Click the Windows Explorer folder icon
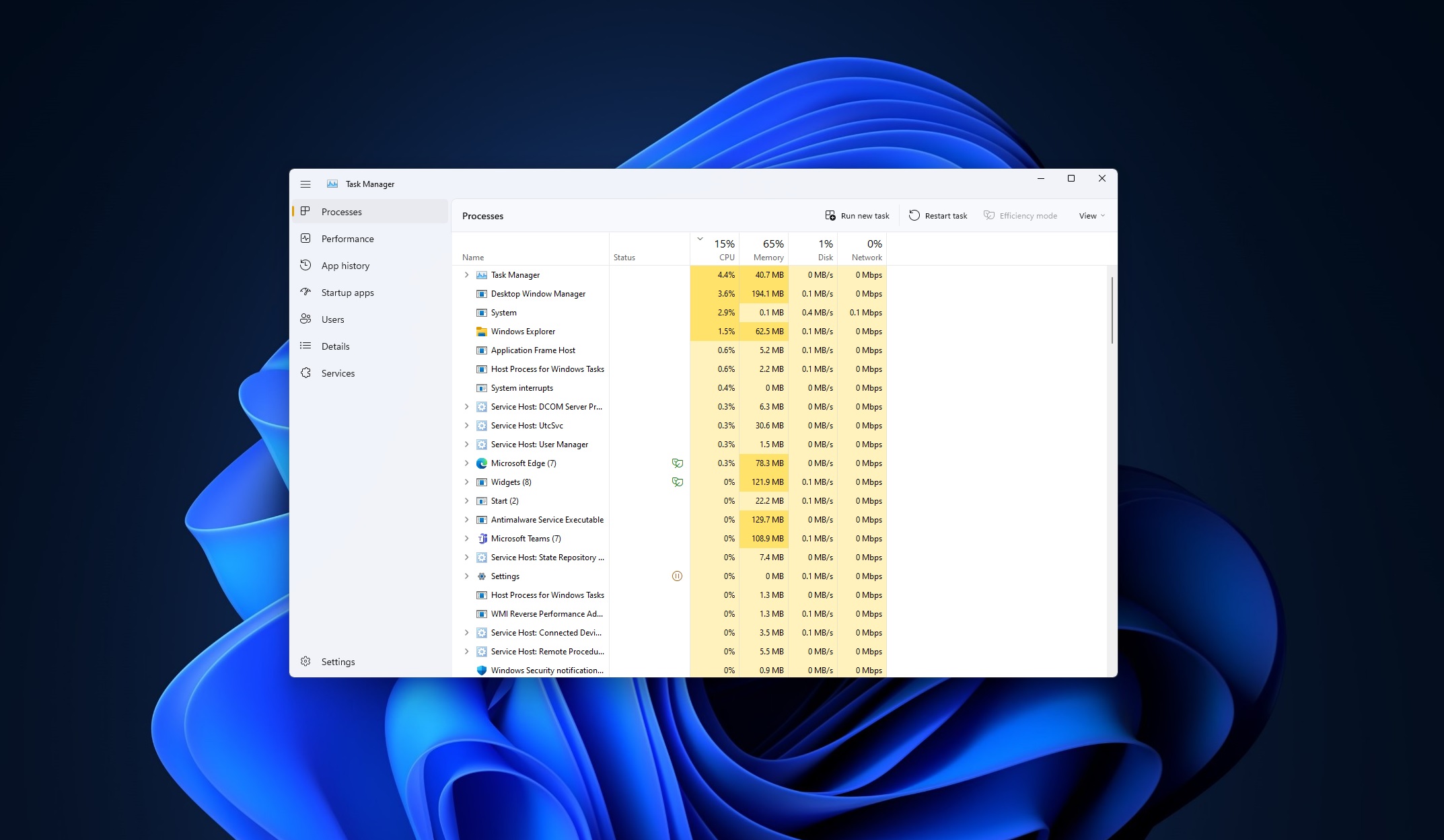This screenshot has height=840, width=1444. 480,331
